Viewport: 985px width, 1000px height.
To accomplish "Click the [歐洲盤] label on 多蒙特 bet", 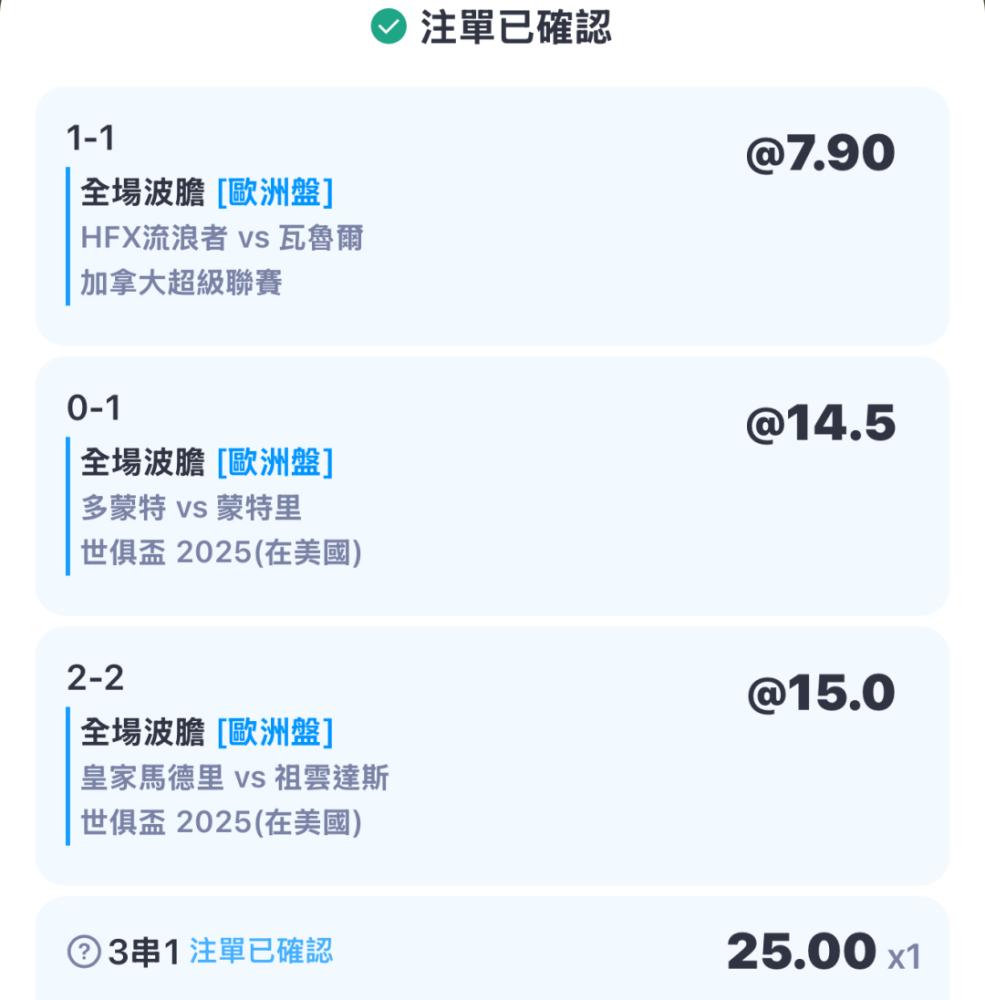I will point(275,462).
